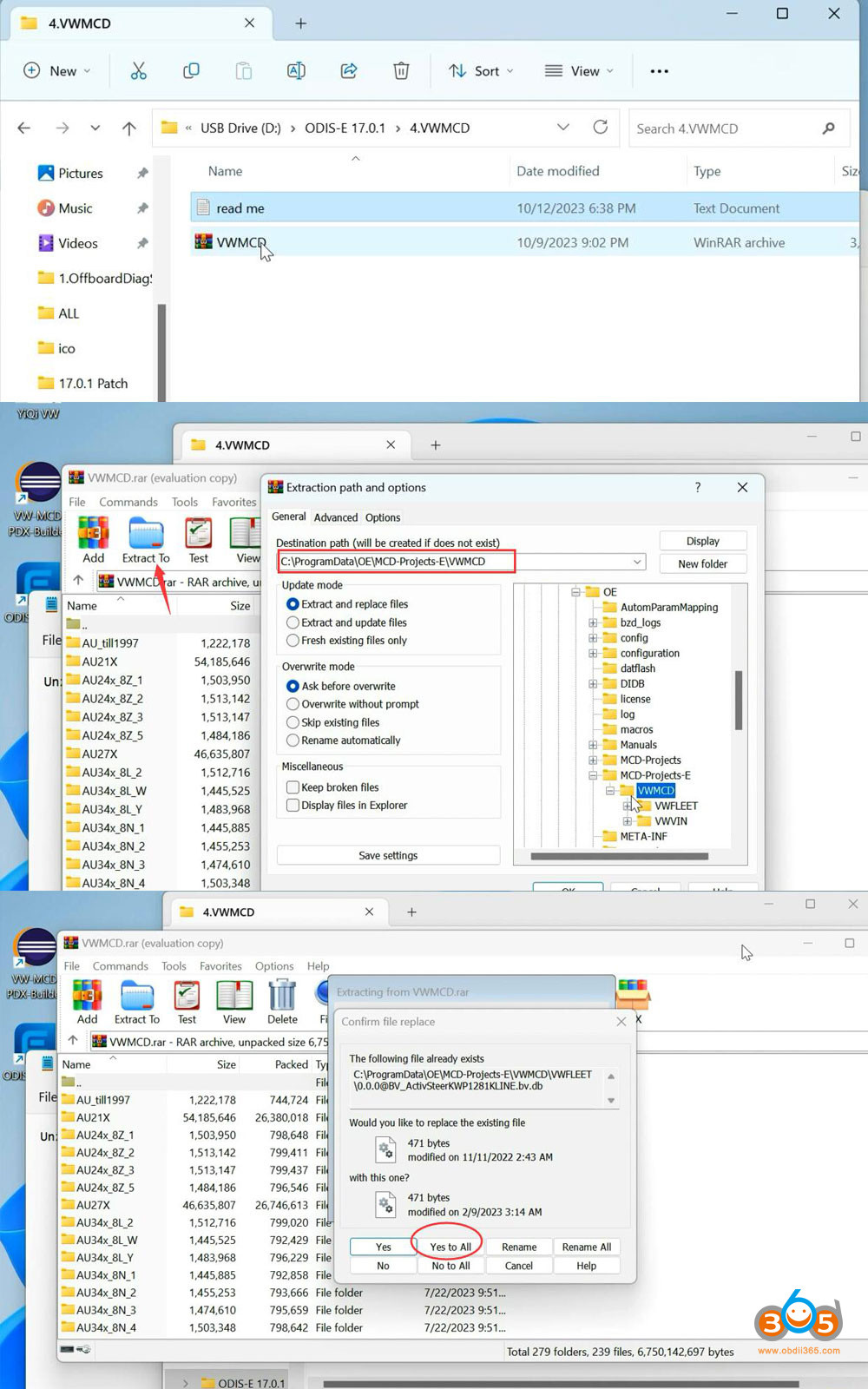Image resolution: width=868 pixels, height=1389 pixels.
Task: Select Extract and update files radio button
Action: click(293, 622)
